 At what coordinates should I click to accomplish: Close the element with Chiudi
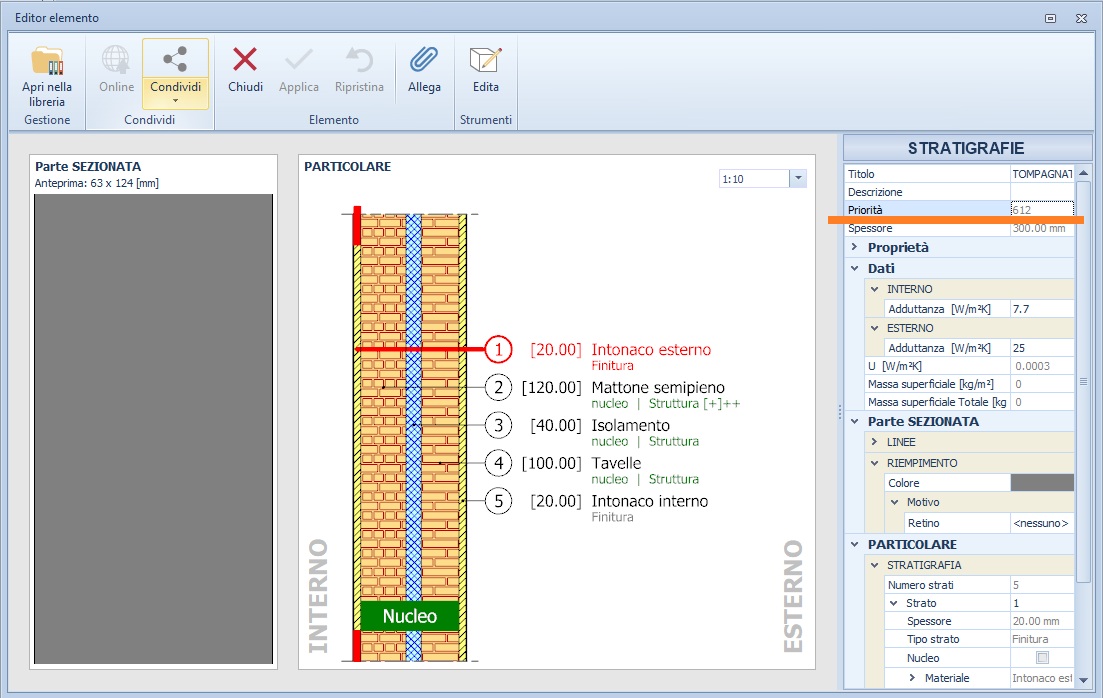pos(245,68)
